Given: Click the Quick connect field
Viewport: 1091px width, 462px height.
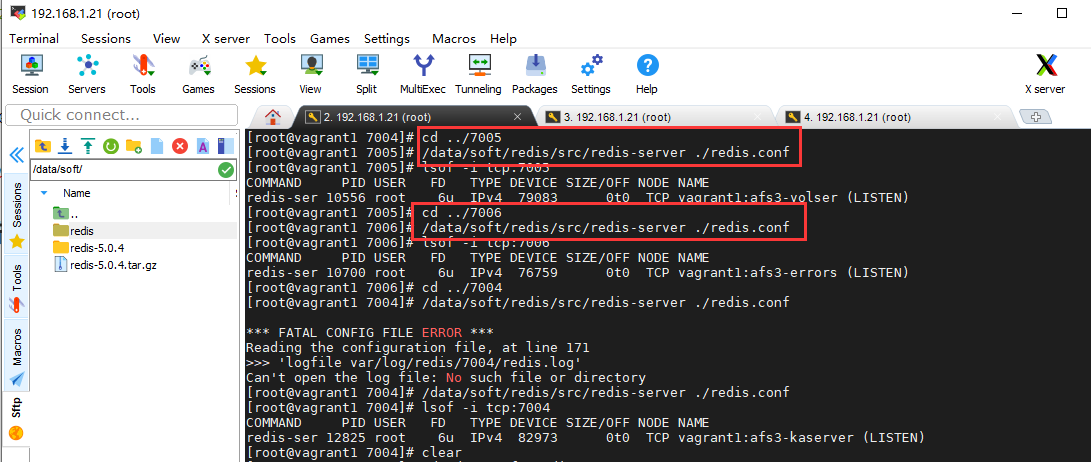Looking at the screenshot, I should point(121,115).
